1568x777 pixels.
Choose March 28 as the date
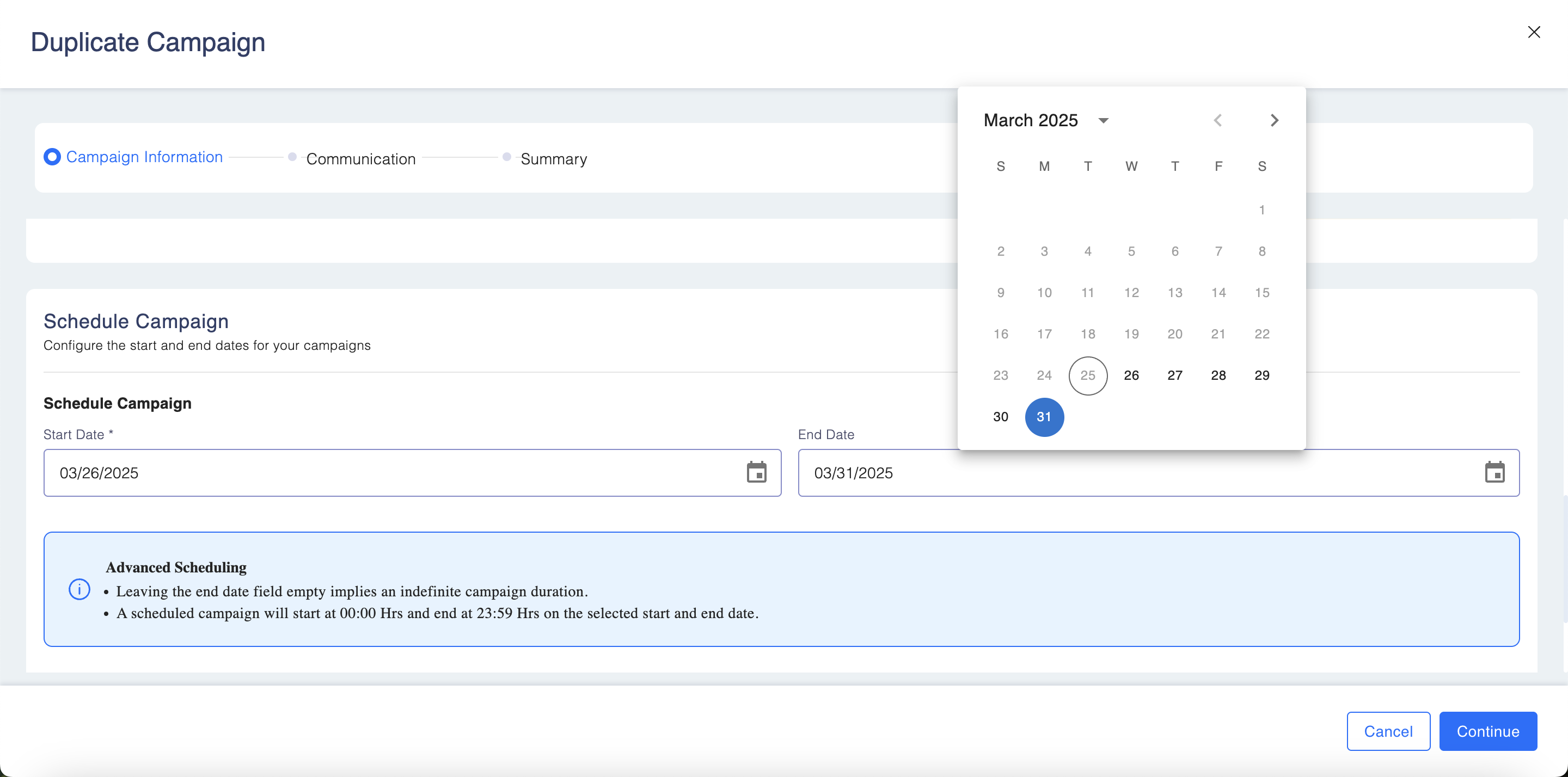1218,375
